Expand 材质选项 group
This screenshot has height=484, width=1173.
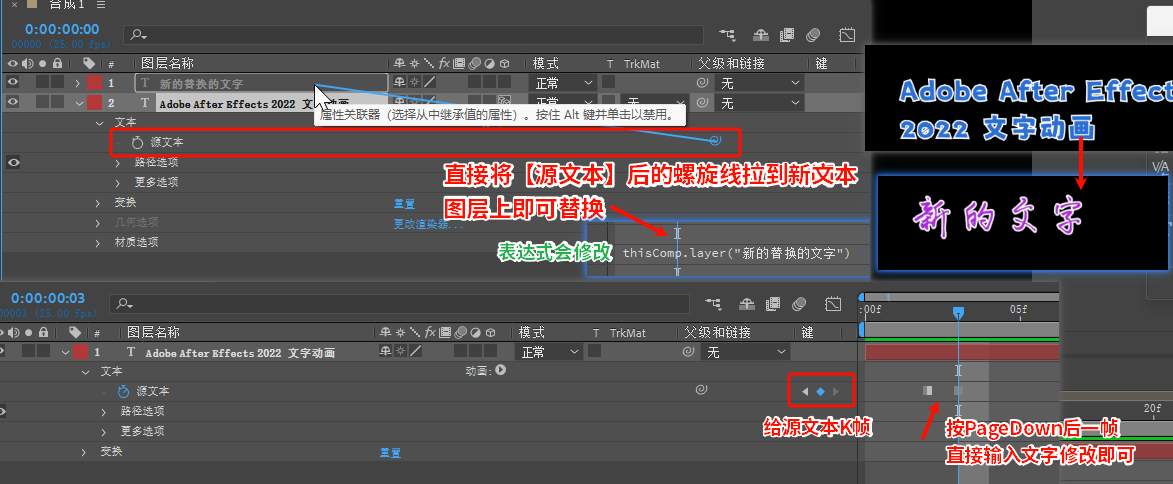(x=99, y=242)
